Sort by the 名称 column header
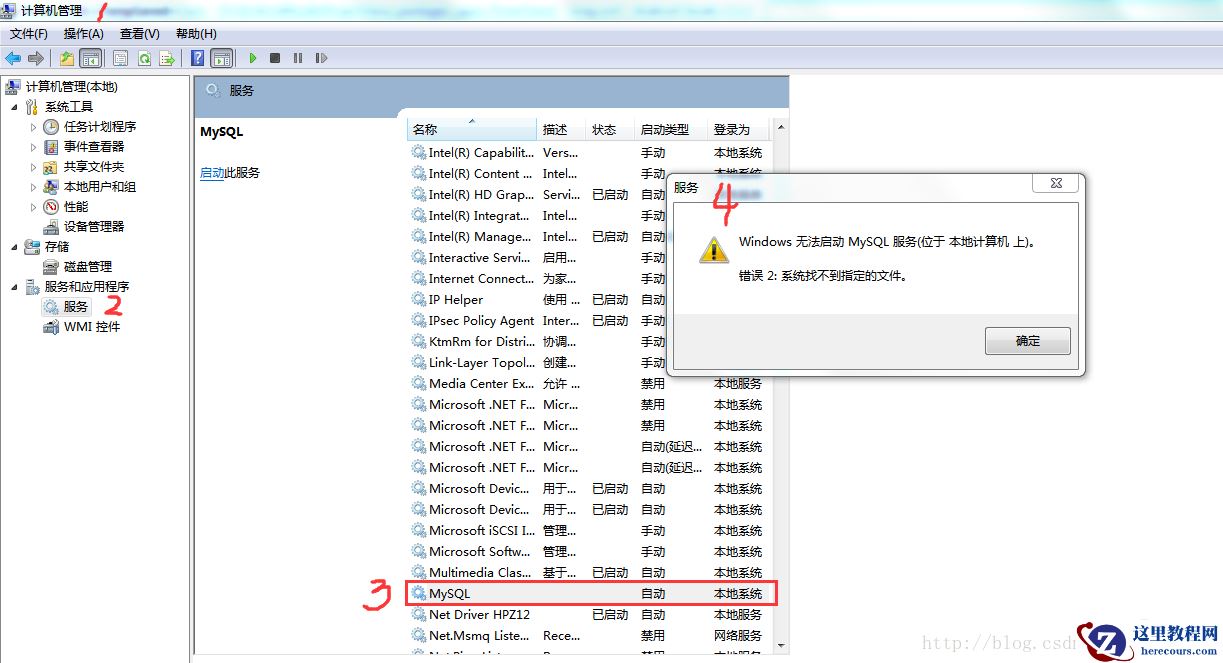Screen dimensions: 1223x663 [472, 129]
